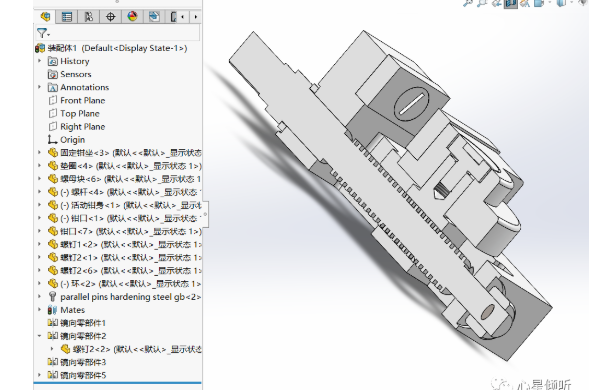Viewport: 613px width, 390px height.
Task: Click the 螺母块<6> part icon
Action: 53,179
